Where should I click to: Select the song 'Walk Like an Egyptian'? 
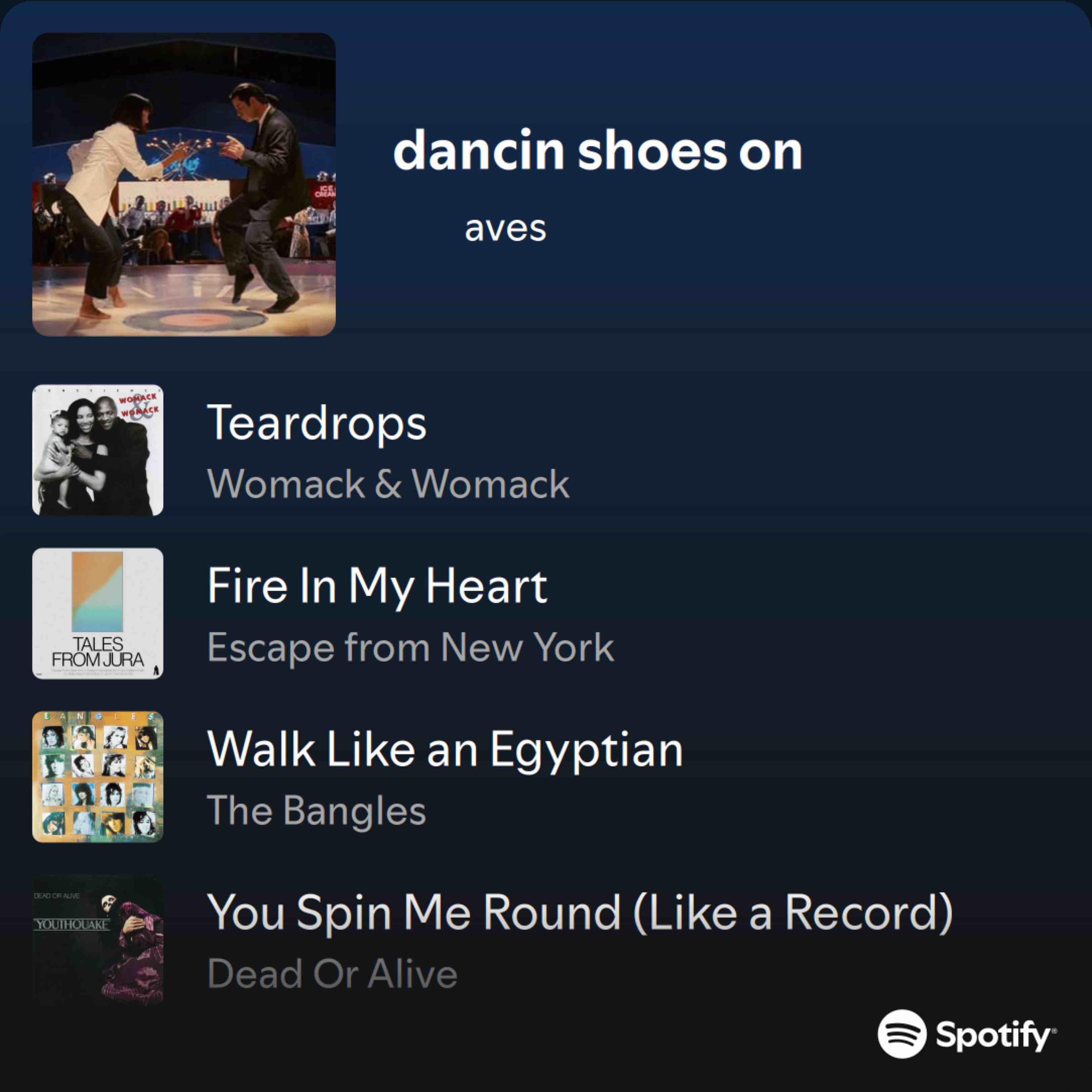[445, 750]
